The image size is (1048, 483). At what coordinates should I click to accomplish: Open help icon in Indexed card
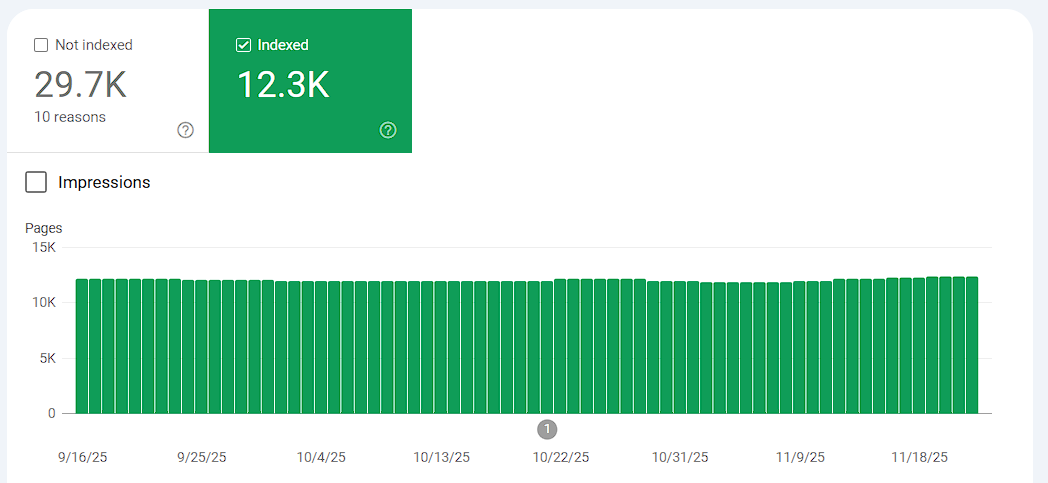point(388,130)
